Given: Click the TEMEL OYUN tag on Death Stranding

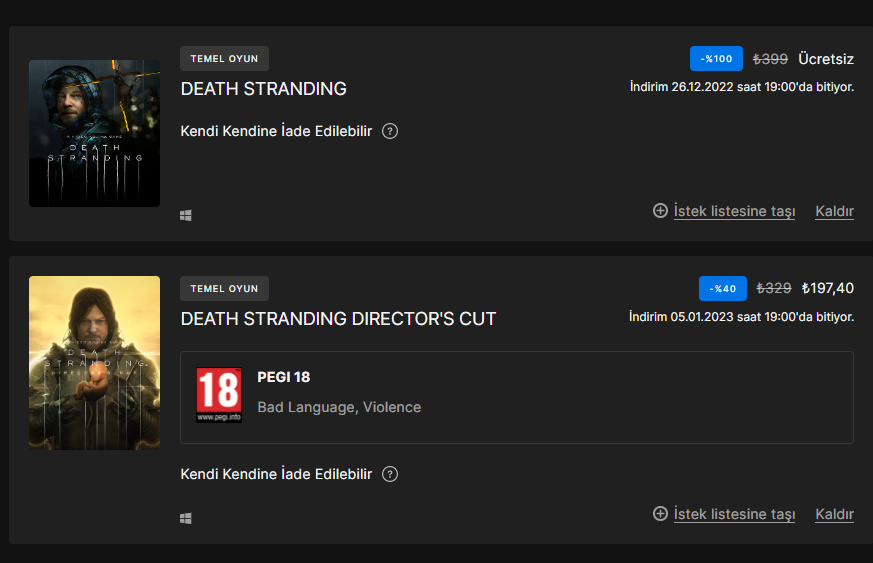Looking at the screenshot, I should pos(224,58).
